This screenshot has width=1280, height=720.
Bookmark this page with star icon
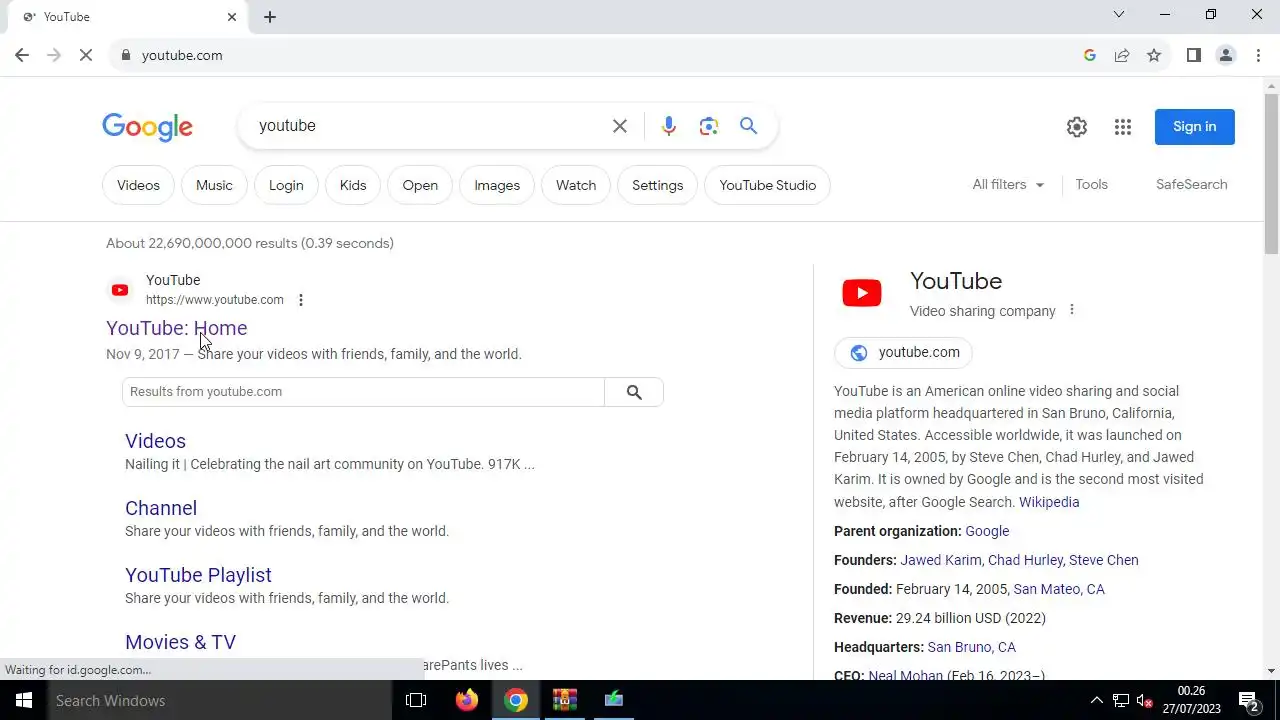click(x=1154, y=55)
